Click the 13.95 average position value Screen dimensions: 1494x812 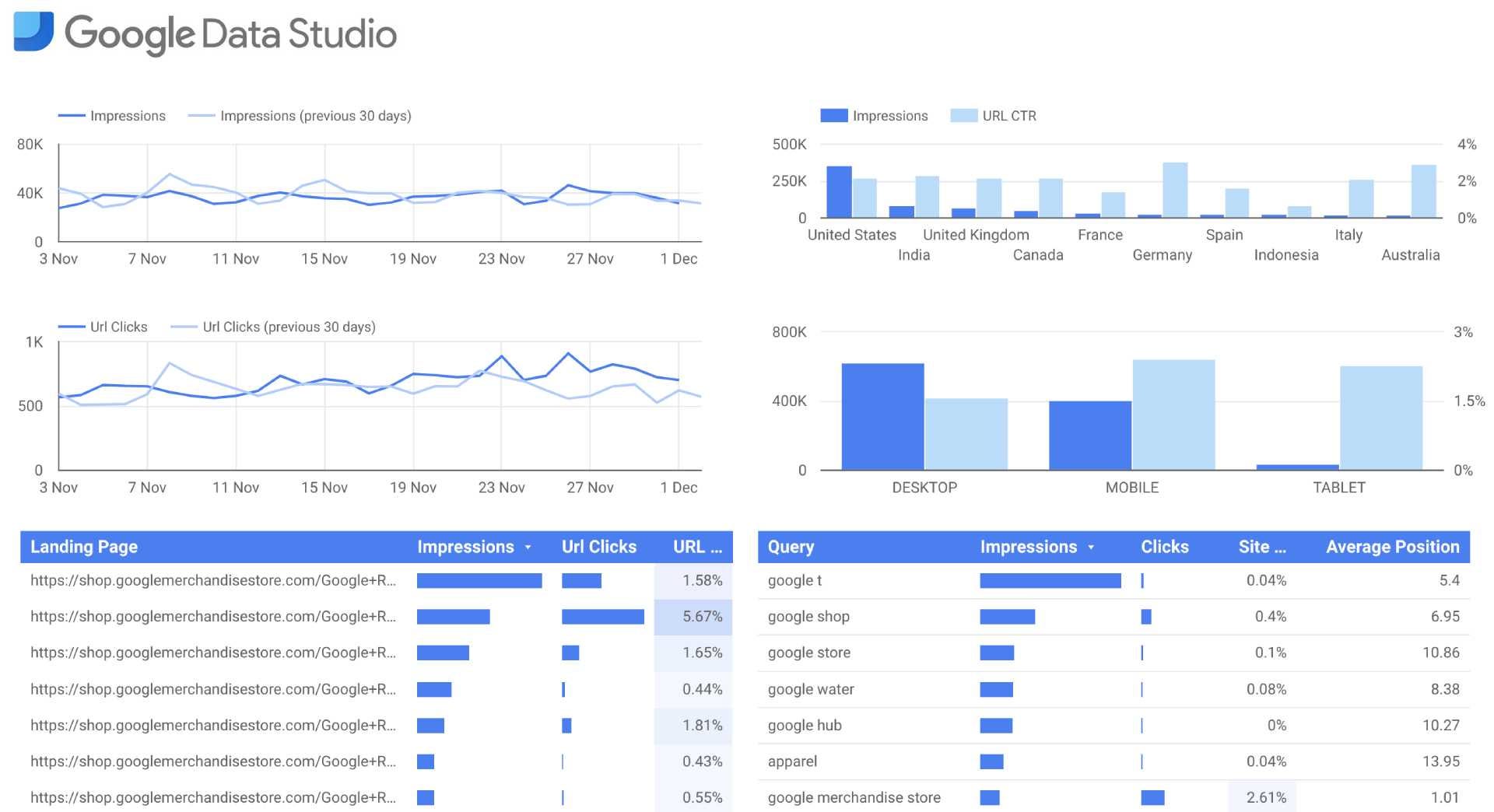tap(1441, 761)
